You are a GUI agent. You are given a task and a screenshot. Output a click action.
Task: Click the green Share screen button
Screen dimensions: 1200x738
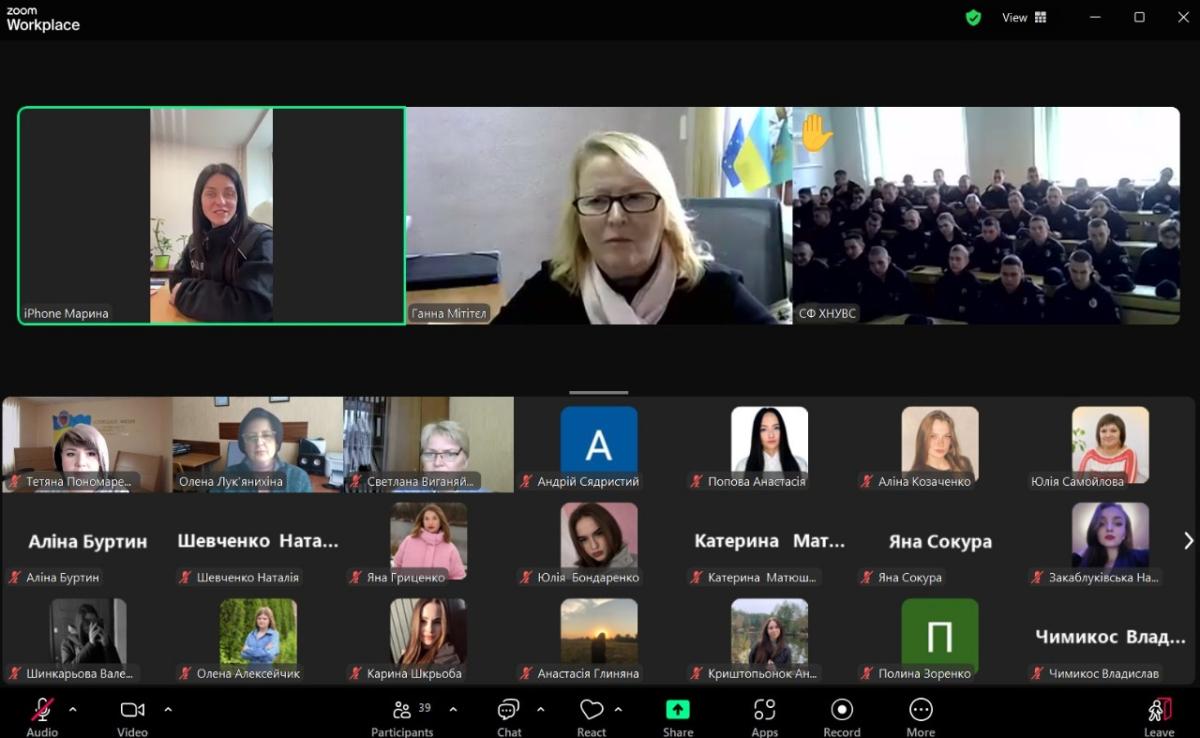point(678,716)
